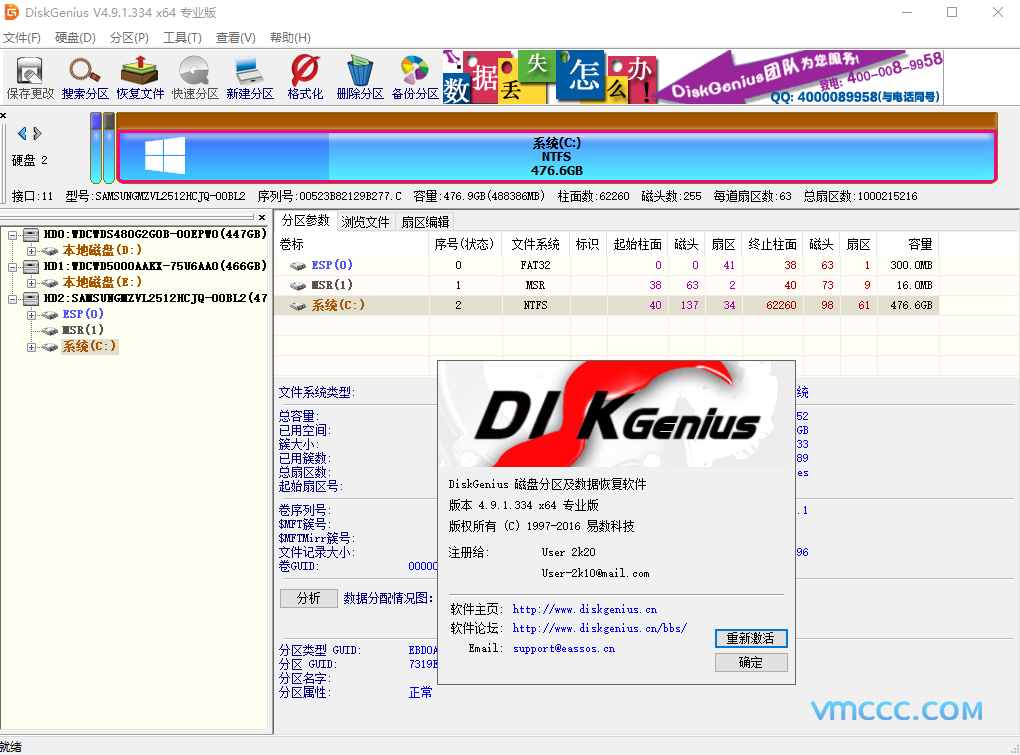Switch to the 扇区编辑 tab
1020x755 pixels.
(425, 222)
